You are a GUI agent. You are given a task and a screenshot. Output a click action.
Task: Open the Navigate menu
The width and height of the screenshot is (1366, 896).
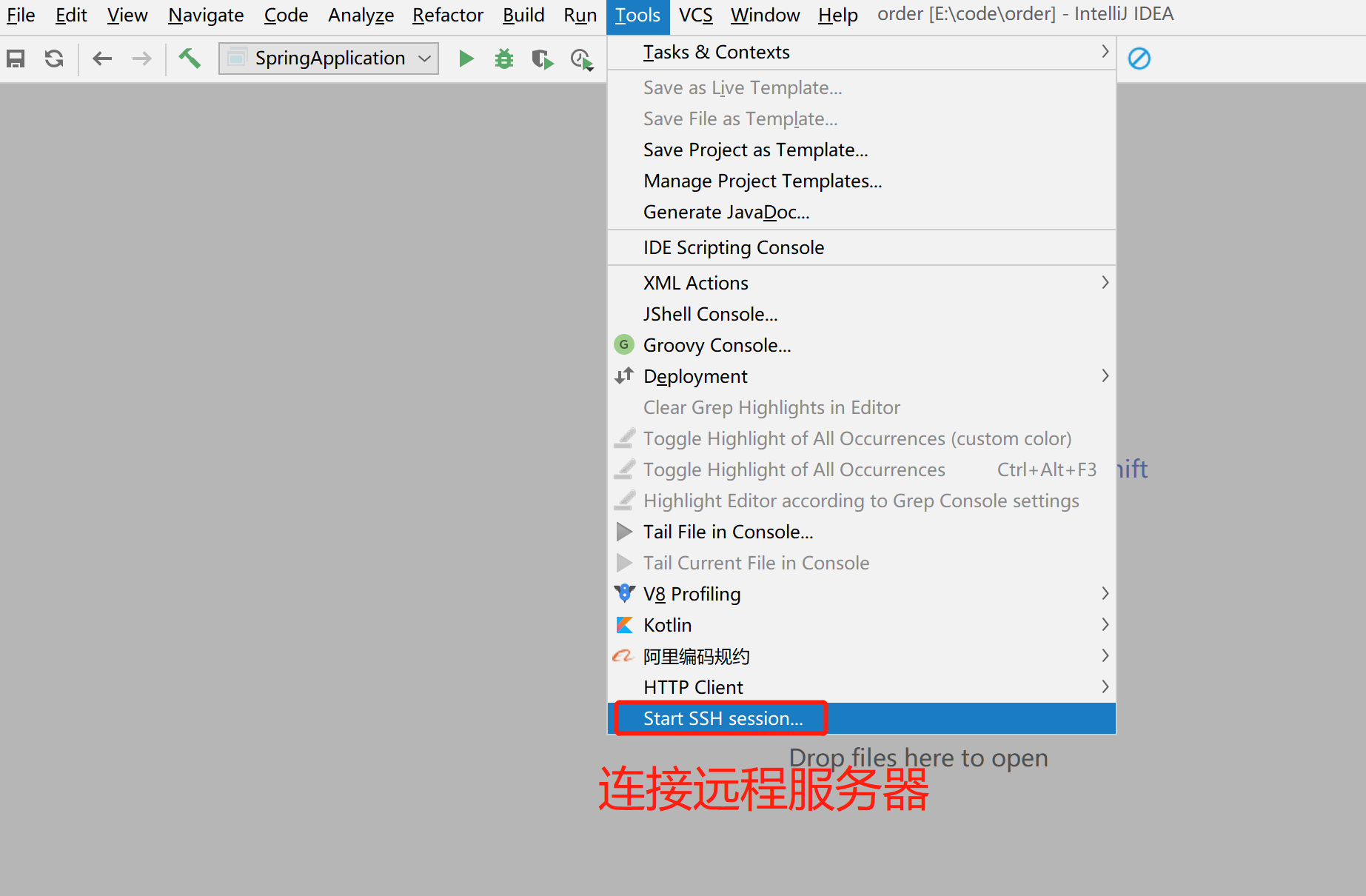[x=205, y=15]
